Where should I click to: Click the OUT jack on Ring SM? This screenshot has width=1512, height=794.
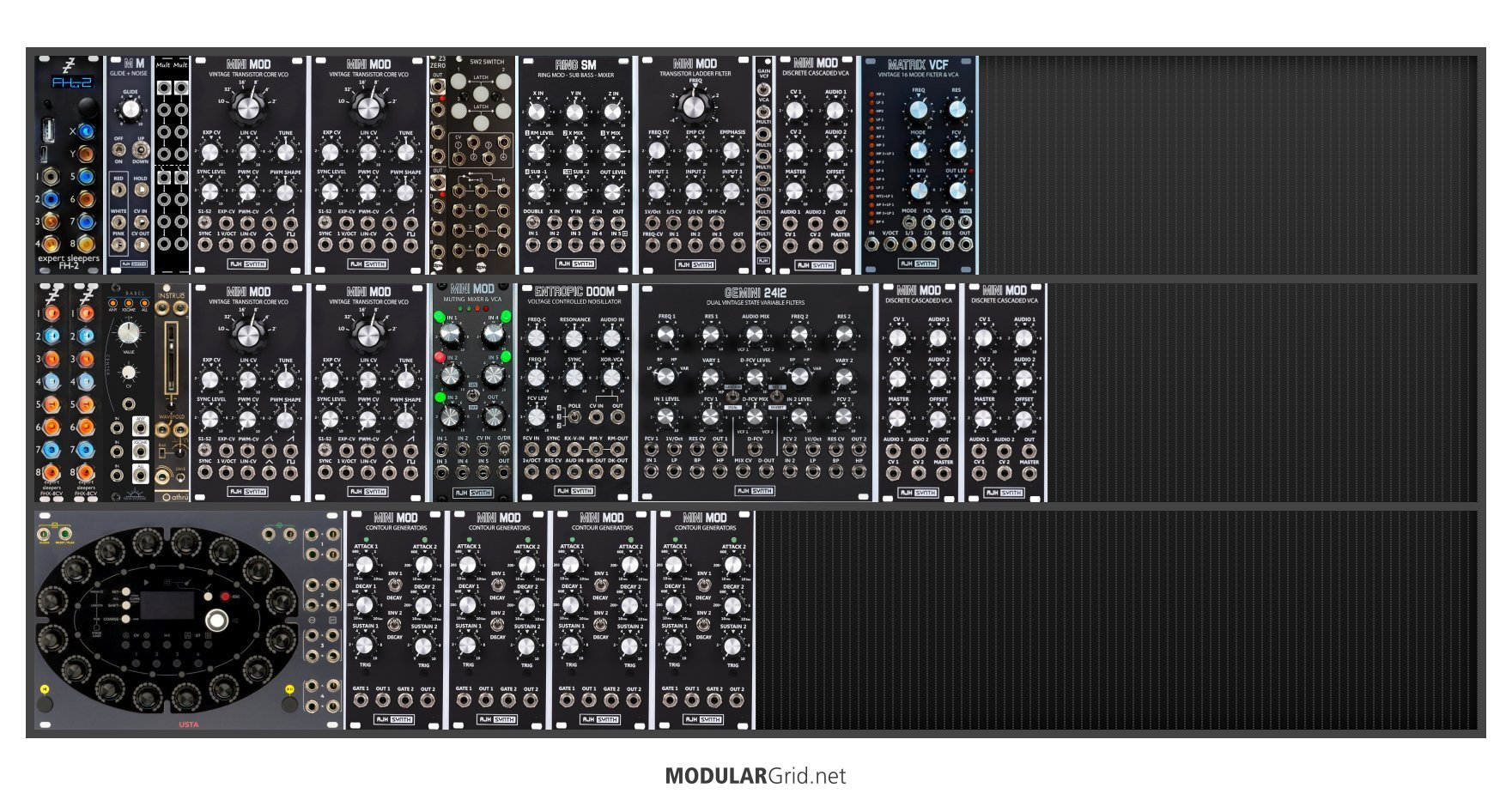618,222
